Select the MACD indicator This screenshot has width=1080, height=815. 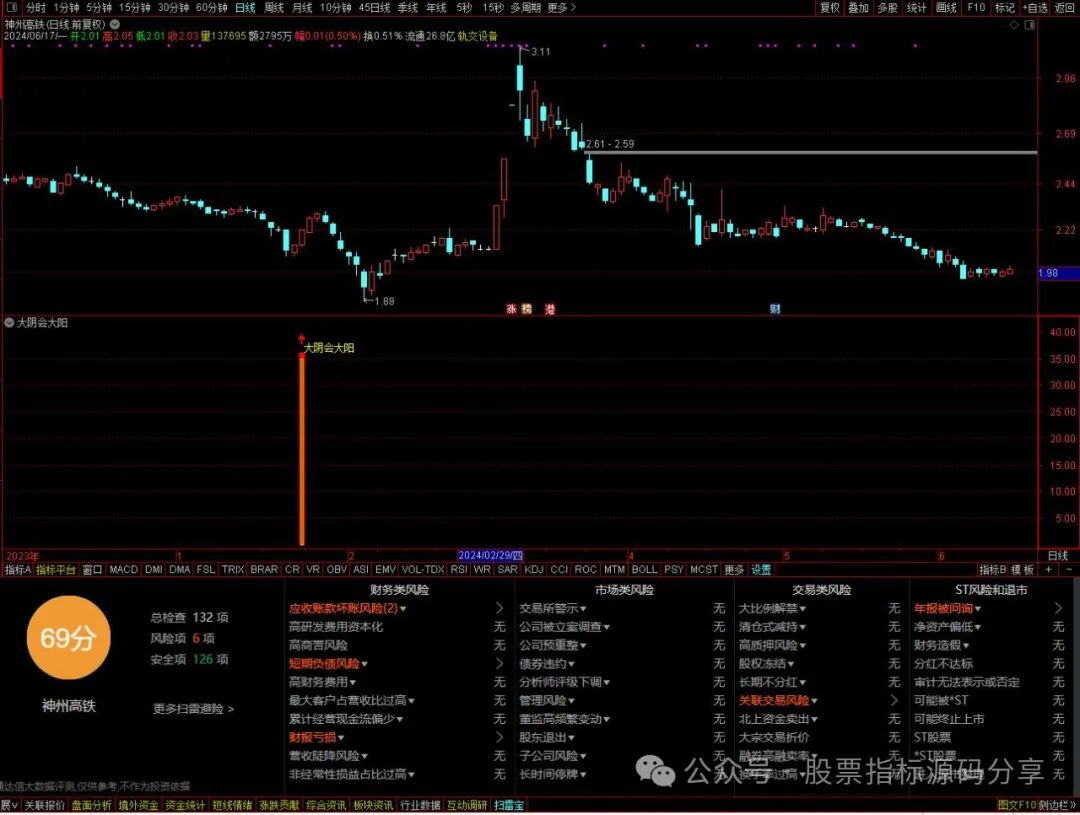coord(124,570)
